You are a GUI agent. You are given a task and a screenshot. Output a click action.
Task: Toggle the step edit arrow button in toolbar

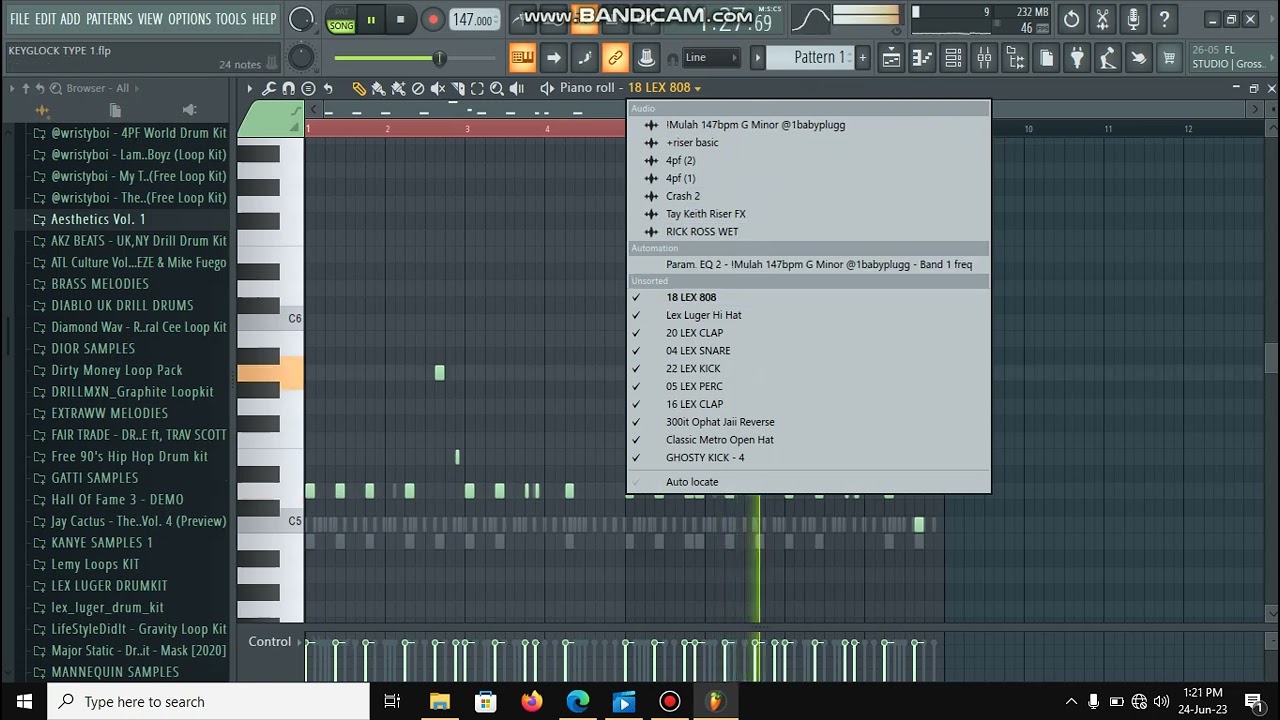[x=553, y=58]
